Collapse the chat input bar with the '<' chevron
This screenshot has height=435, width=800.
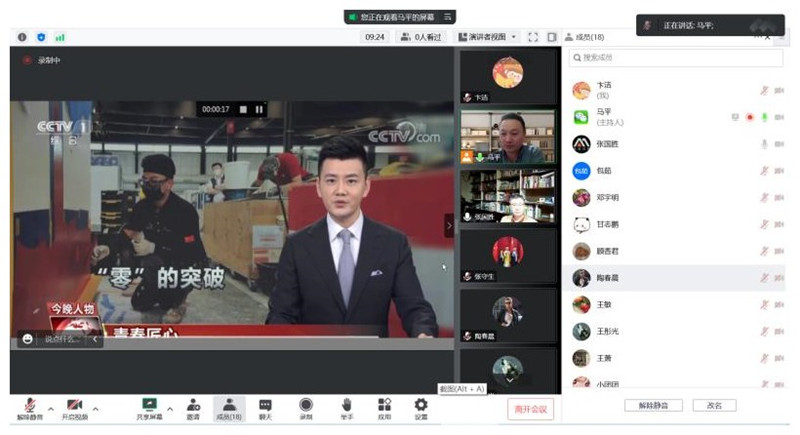tap(95, 339)
